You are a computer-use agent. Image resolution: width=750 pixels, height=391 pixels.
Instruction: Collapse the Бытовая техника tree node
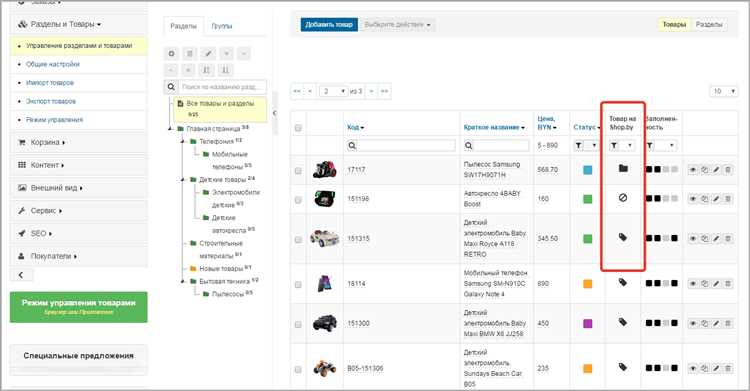[183, 281]
